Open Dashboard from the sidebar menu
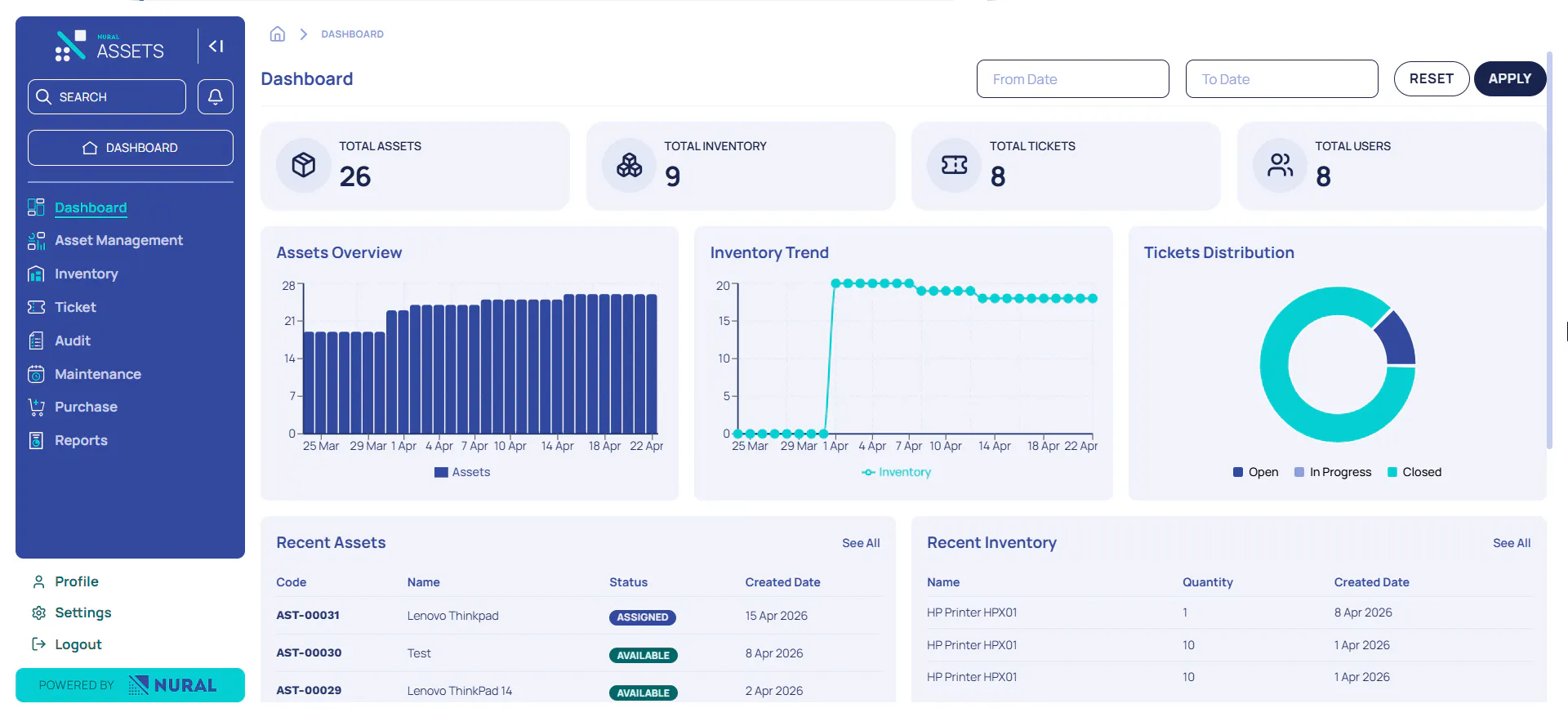The width and height of the screenshot is (1568, 717). (x=91, y=207)
